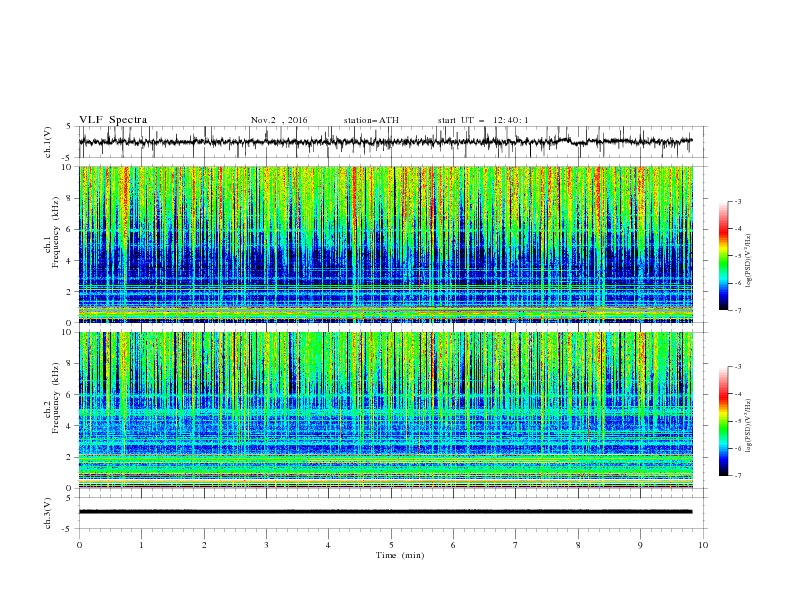The image size is (792, 612).
Task: Click the "start UT = 12:40: 1" text
Action: click(483, 120)
